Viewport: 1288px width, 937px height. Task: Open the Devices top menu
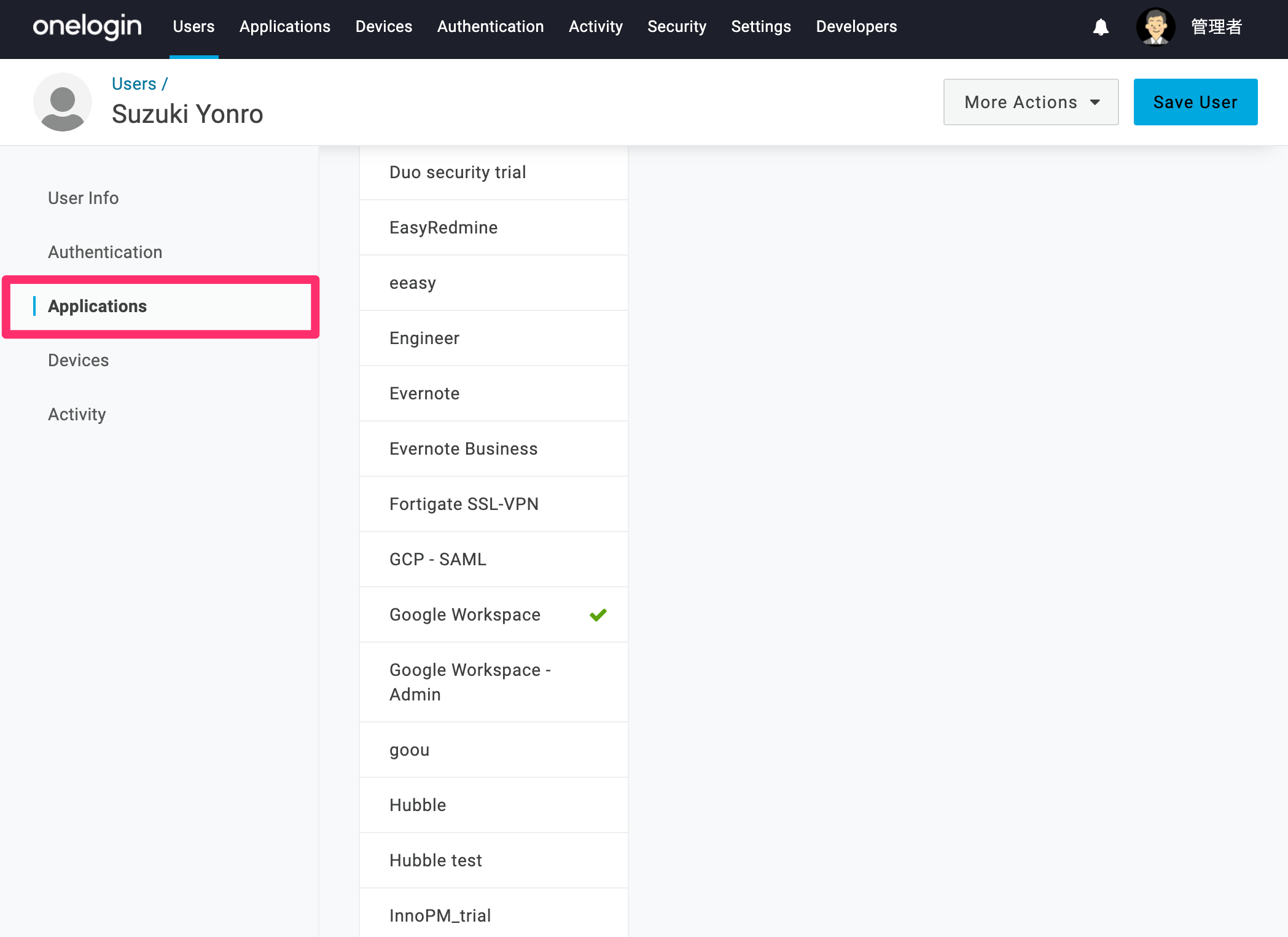click(384, 26)
